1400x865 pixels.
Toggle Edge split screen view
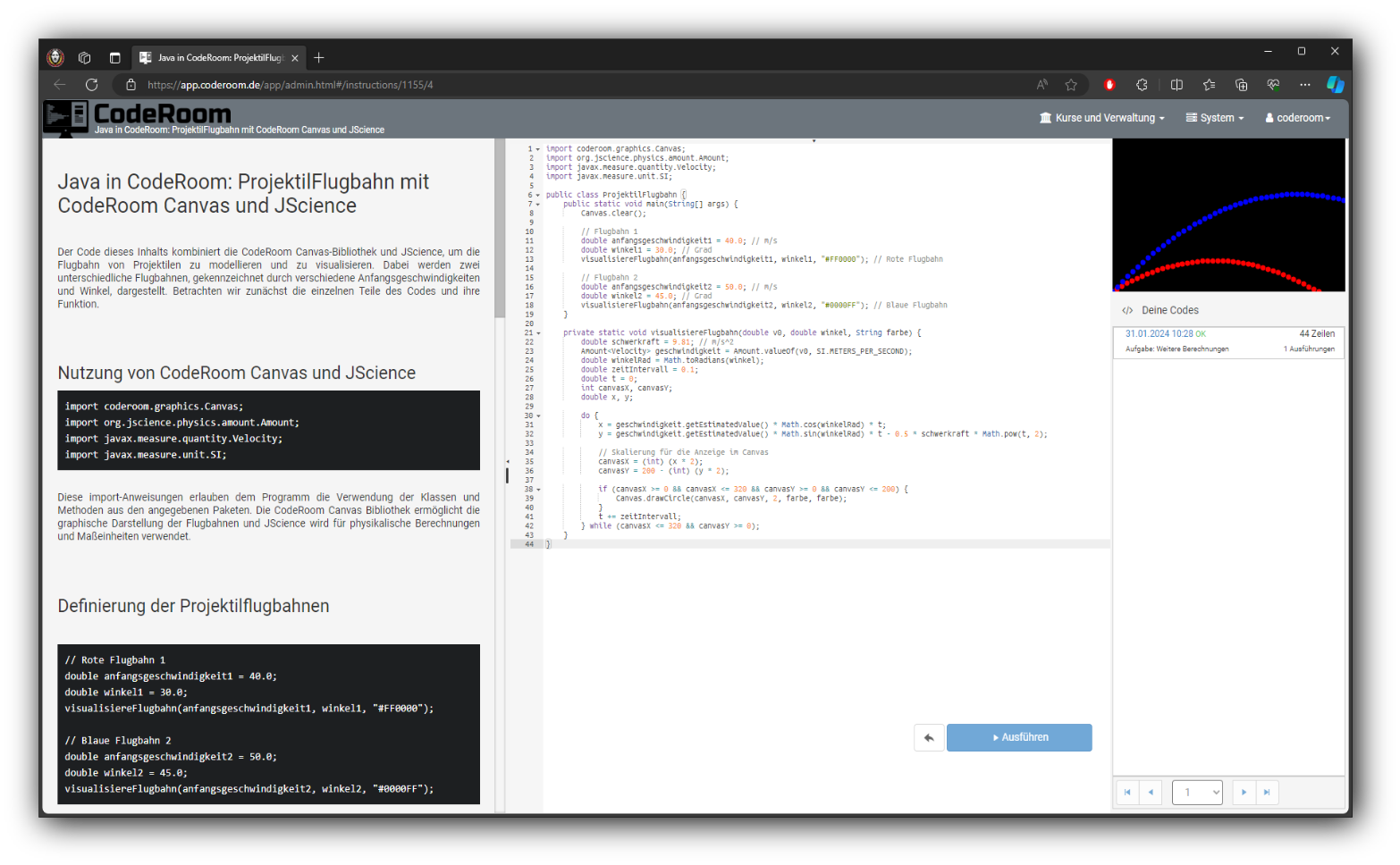click(1177, 85)
